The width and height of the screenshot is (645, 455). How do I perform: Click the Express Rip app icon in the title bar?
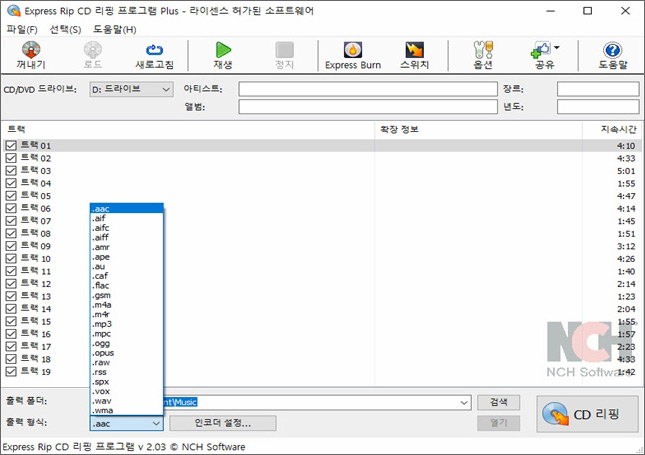(14, 11)
